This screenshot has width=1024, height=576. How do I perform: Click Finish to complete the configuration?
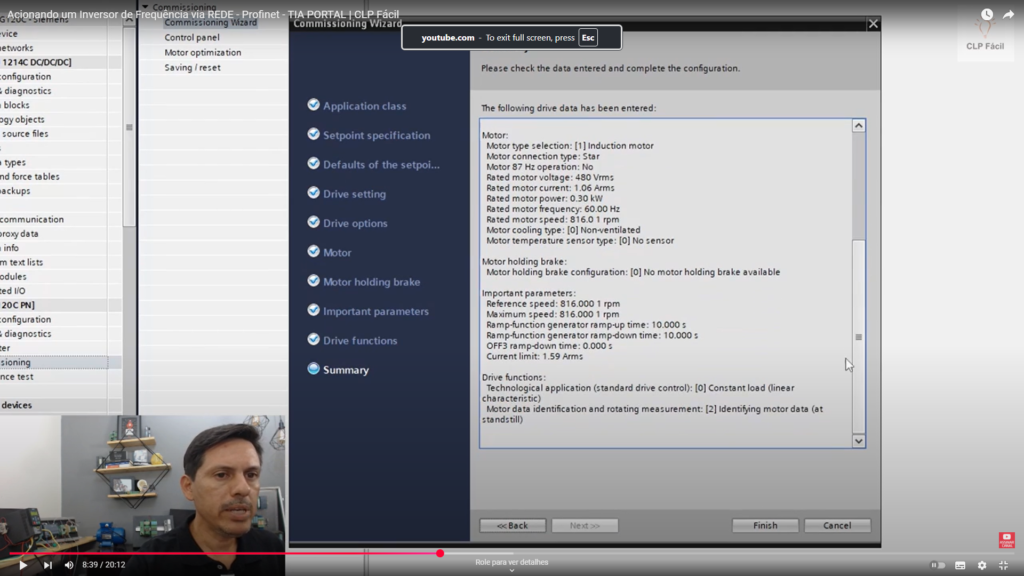[765, 526]
